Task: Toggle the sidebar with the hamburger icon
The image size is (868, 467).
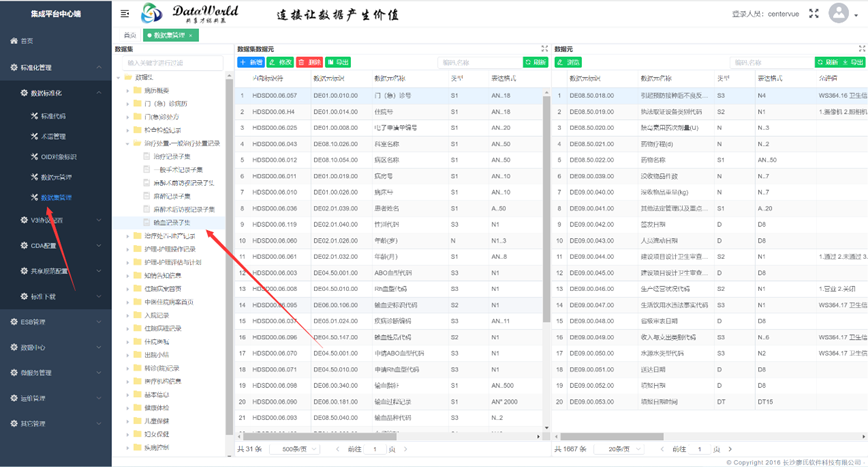Action: 125,13
